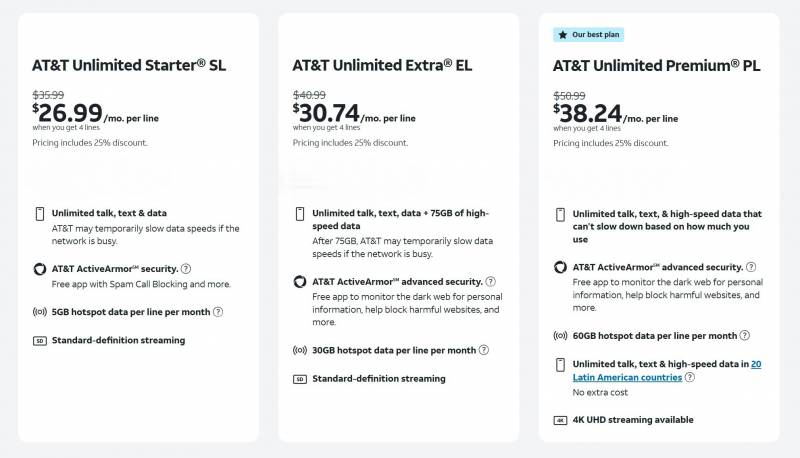This screenshot has width=800, height=458.
Task: Click the star icon in the best plan badge
Action: pos(561,34)
